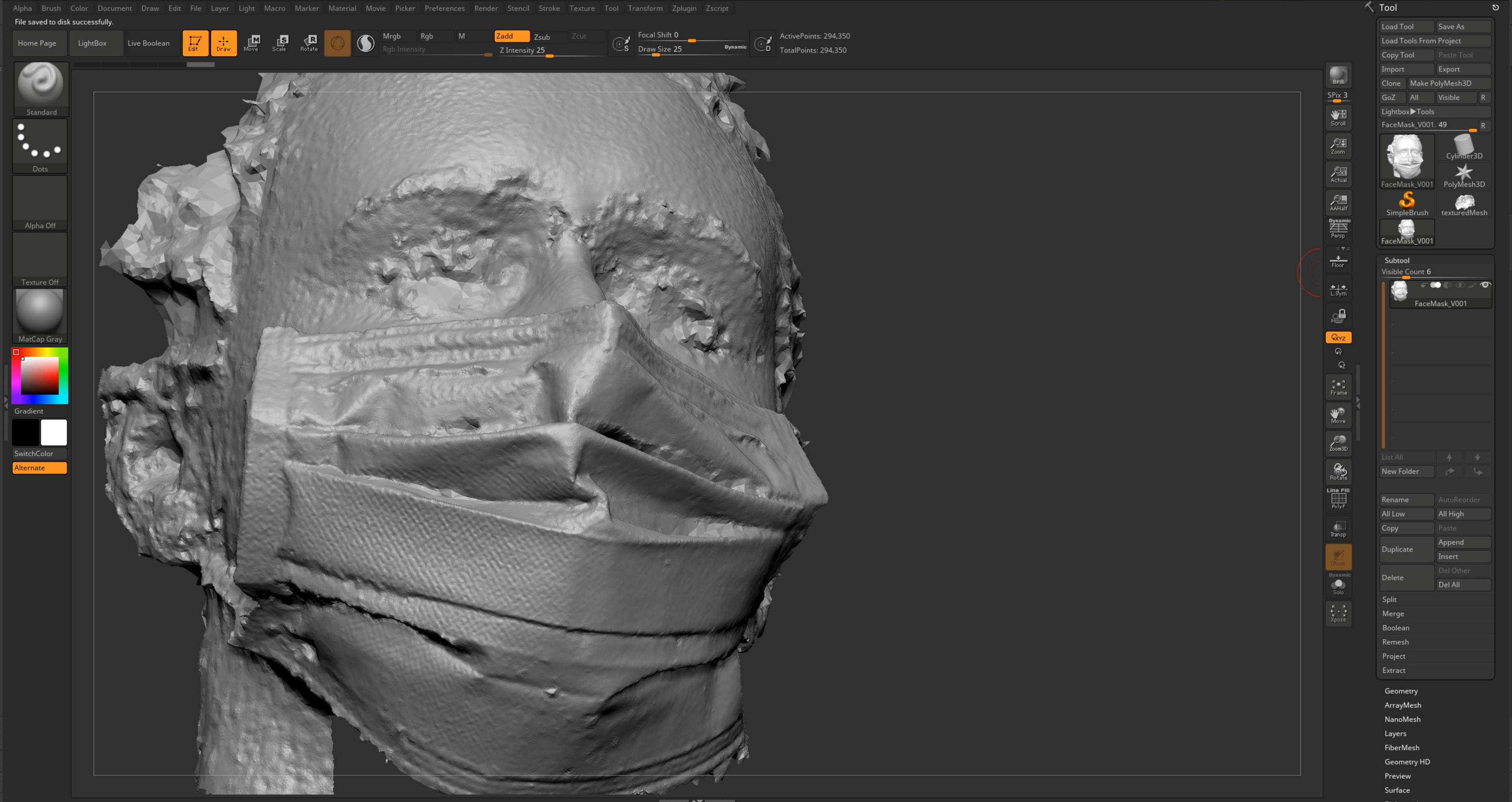Open the Dots stroke picker
This screenshot has height=802, width=1512.
pos(41,146)
